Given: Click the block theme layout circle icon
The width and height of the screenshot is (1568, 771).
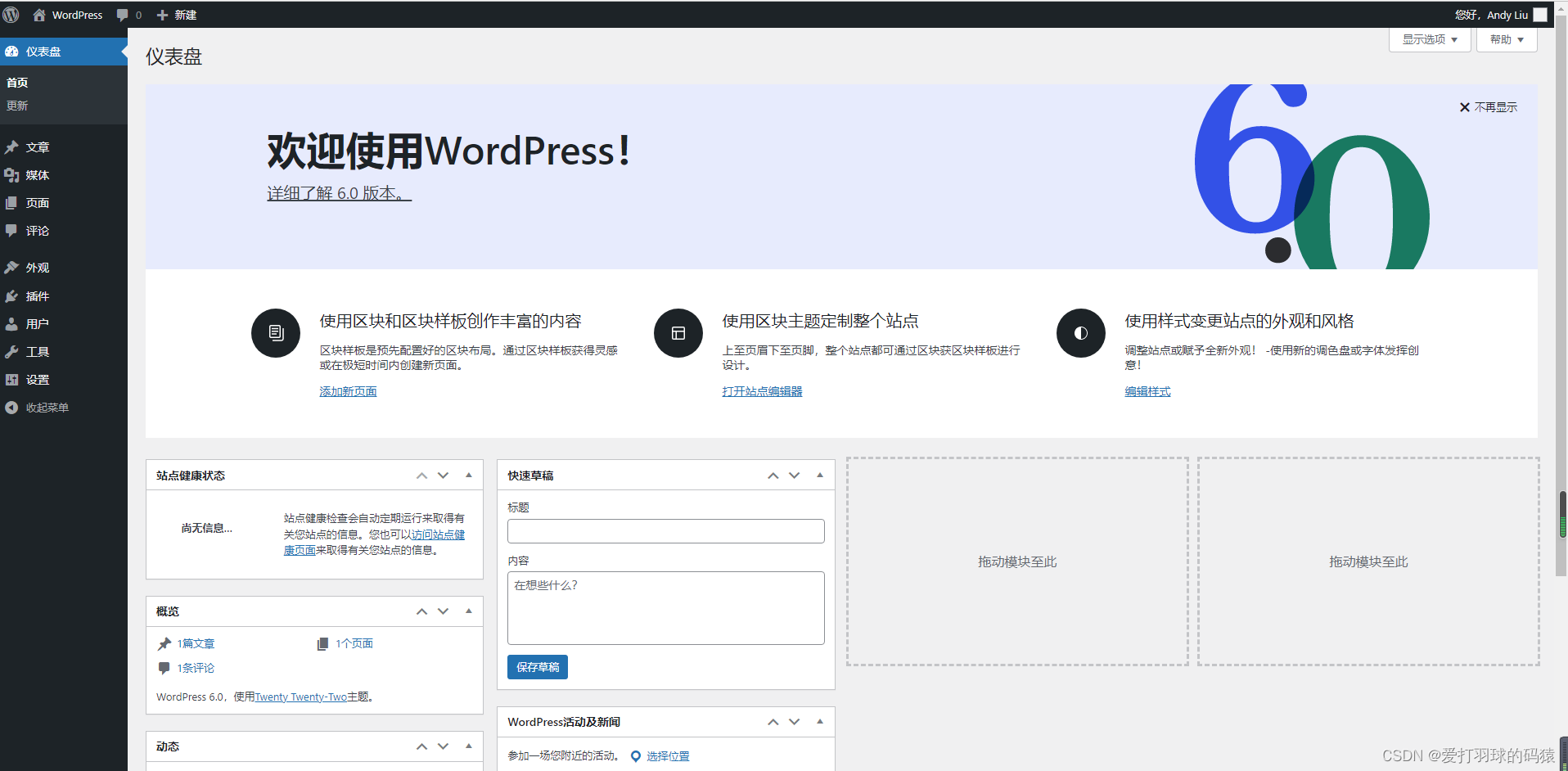Looking at the screenshot, I should (x=678, y=333).
